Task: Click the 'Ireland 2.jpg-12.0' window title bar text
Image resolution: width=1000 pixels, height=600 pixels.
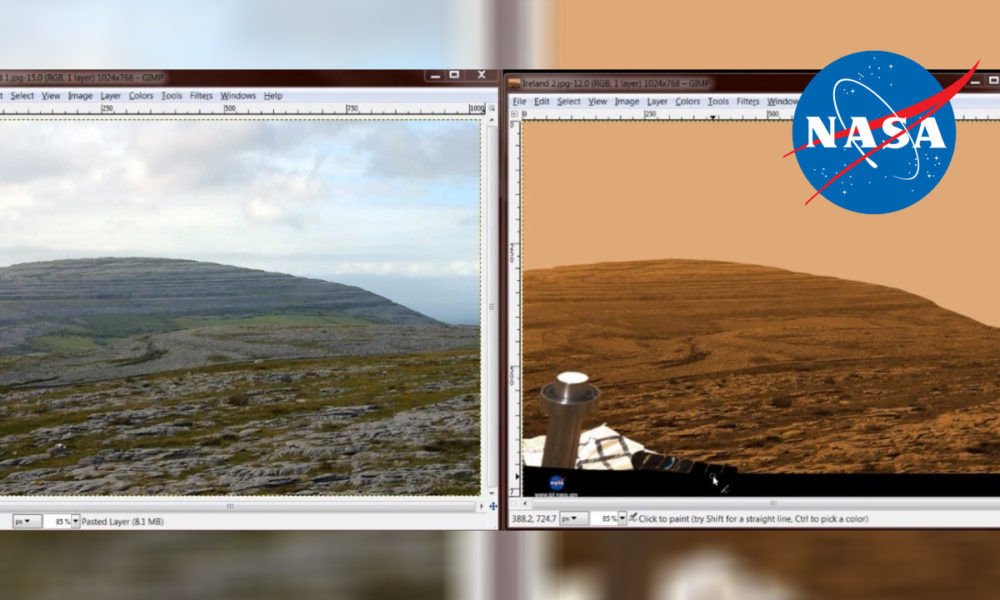Action: pos(615,84)
